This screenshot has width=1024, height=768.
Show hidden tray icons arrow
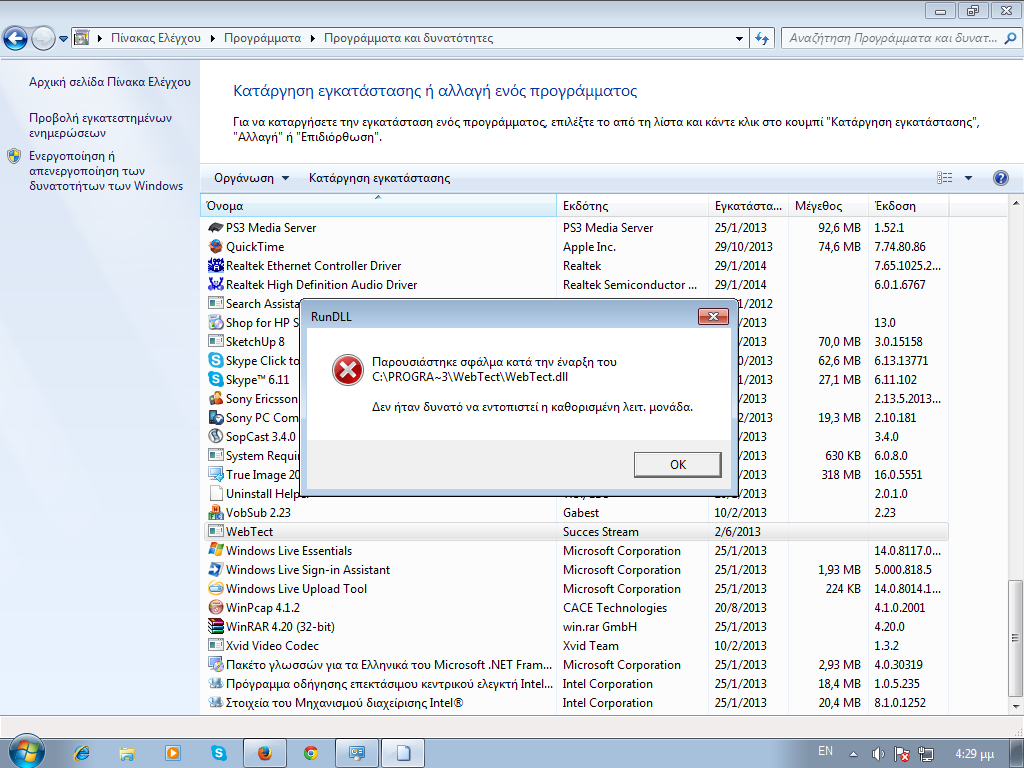(x=854, y=754)
